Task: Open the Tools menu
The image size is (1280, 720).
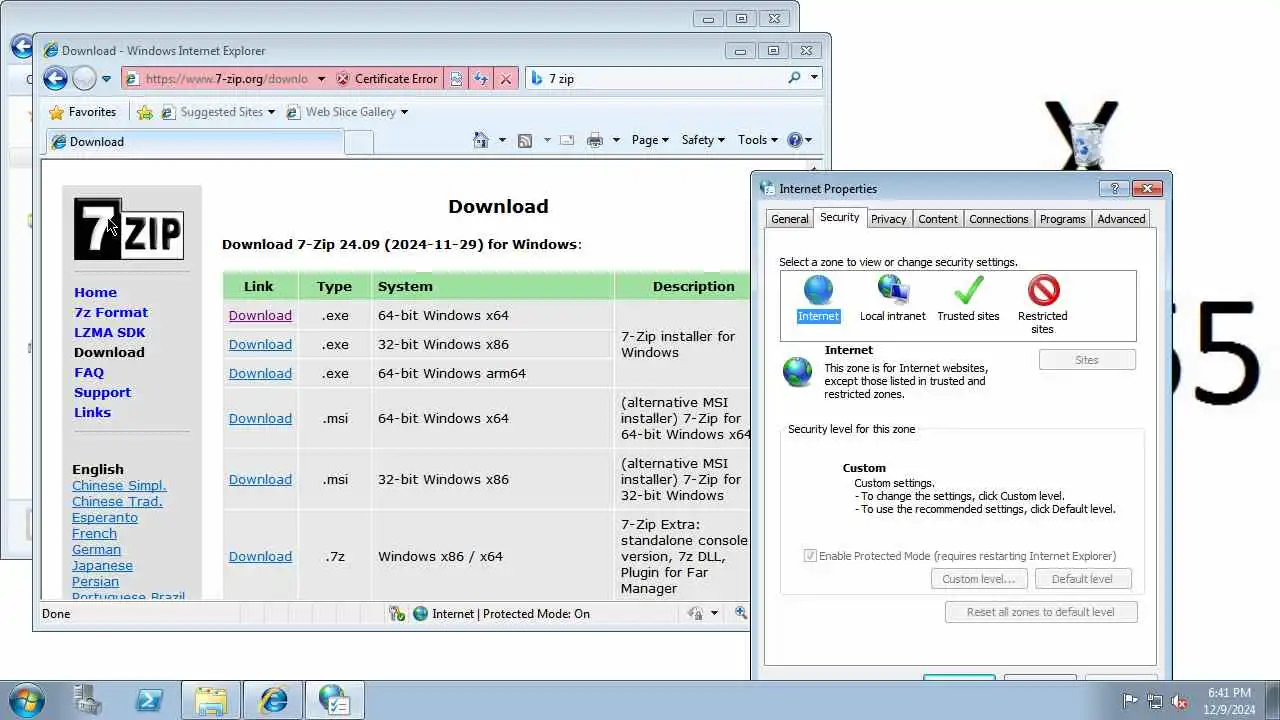Action: point(757,140)
